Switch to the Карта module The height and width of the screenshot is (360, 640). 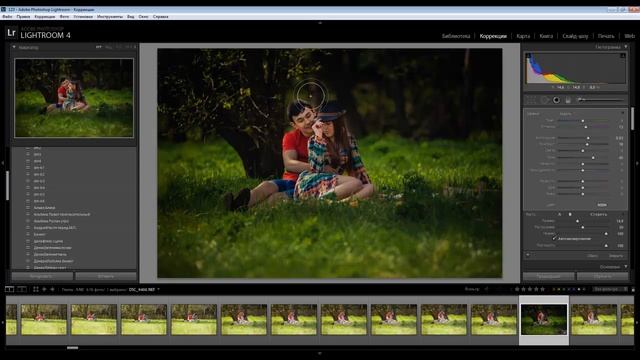tap(523, 36)
